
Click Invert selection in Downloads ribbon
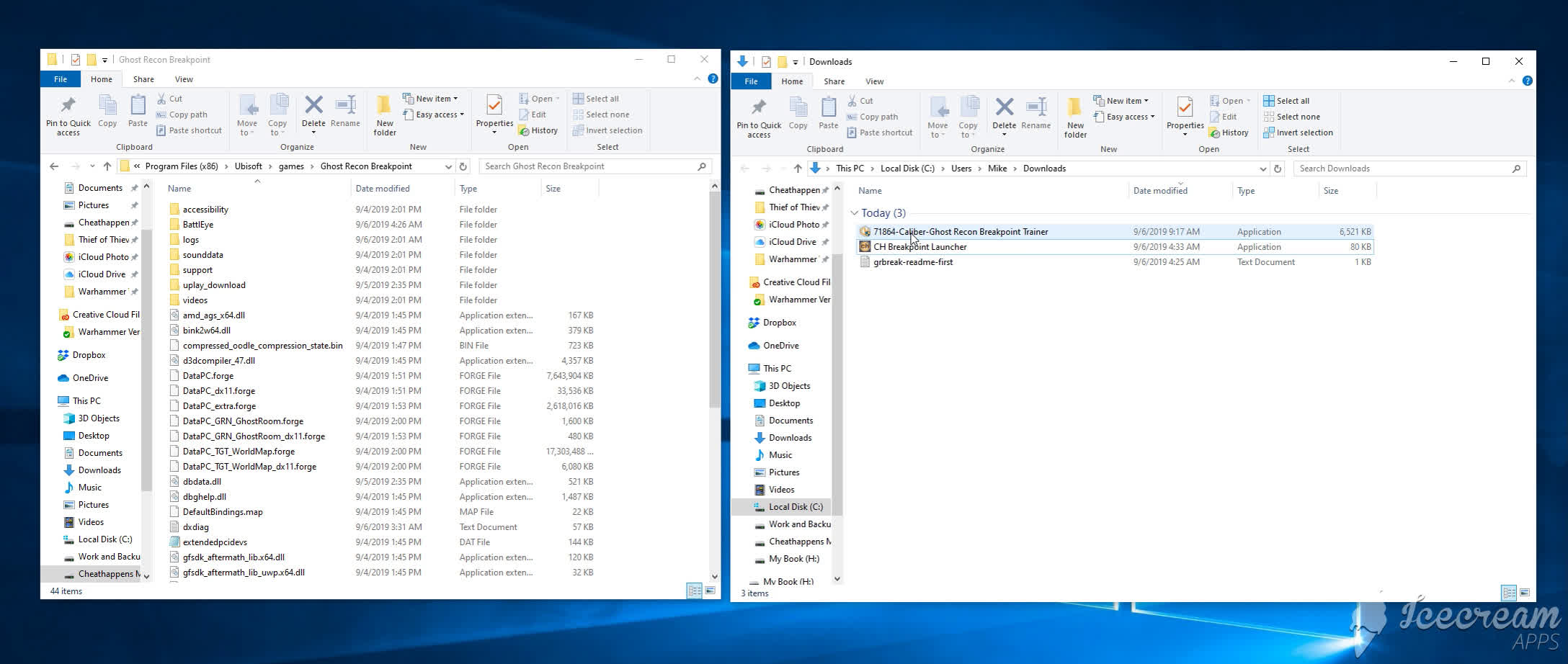coord(1298,133)
